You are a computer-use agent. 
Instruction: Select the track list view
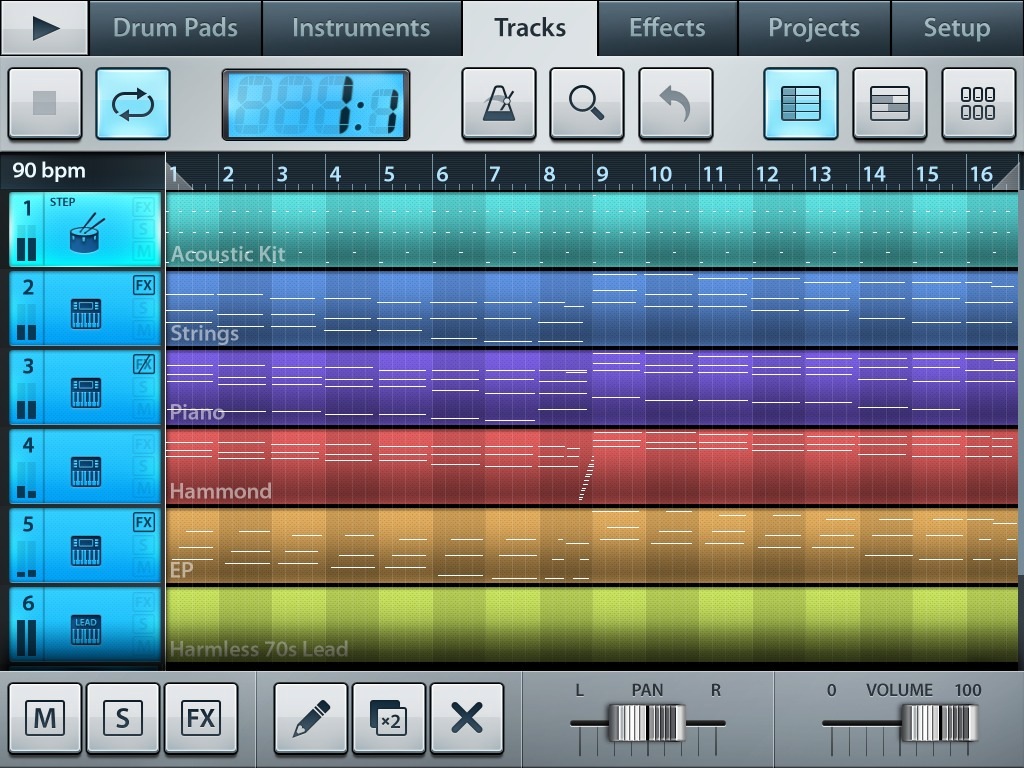[801, 103]
